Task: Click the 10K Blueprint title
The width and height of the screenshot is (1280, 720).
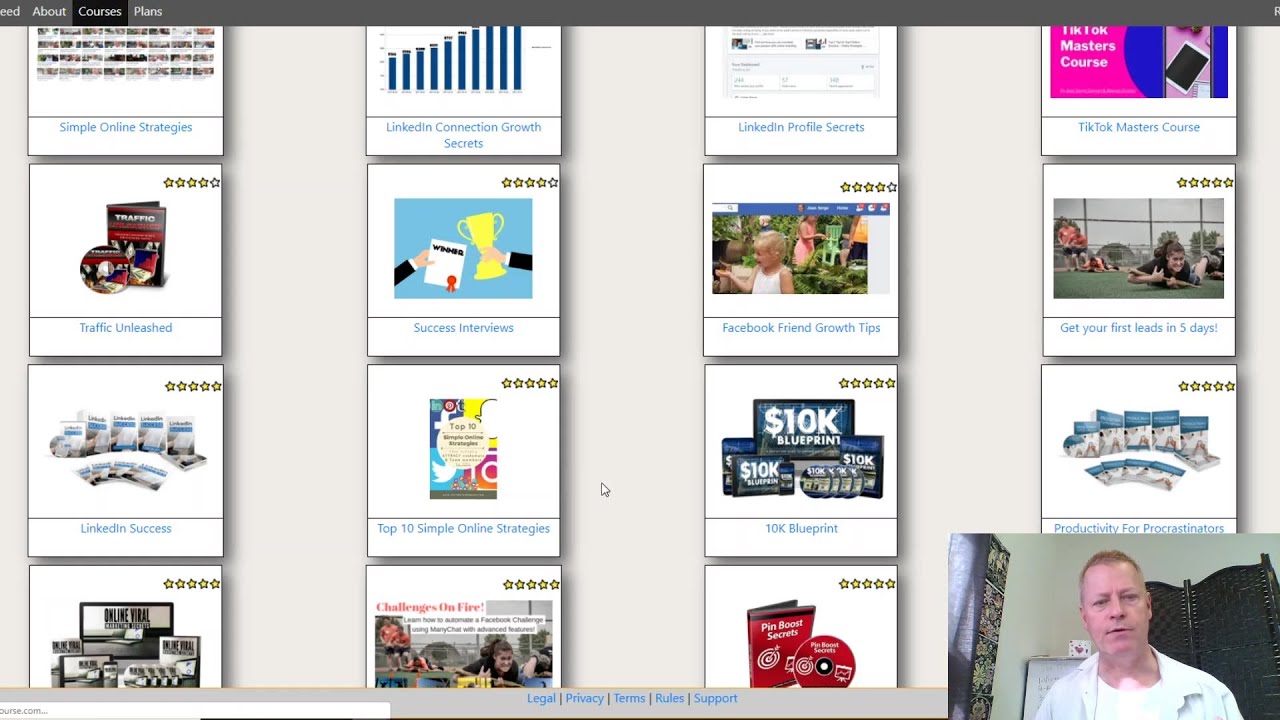Action: tap(801, 528)
